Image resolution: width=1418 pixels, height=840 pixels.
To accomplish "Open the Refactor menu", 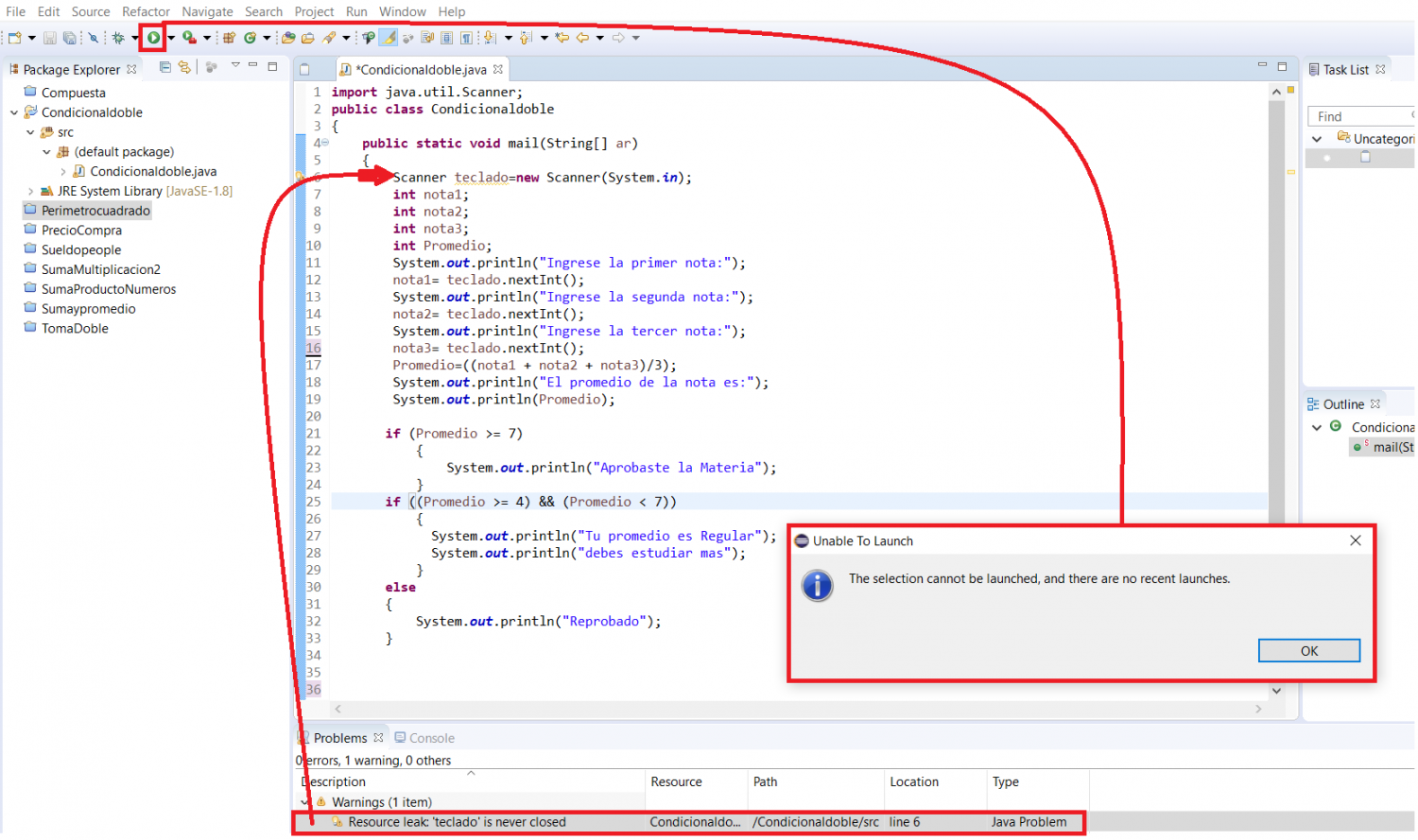I will [x=146, y=11].
